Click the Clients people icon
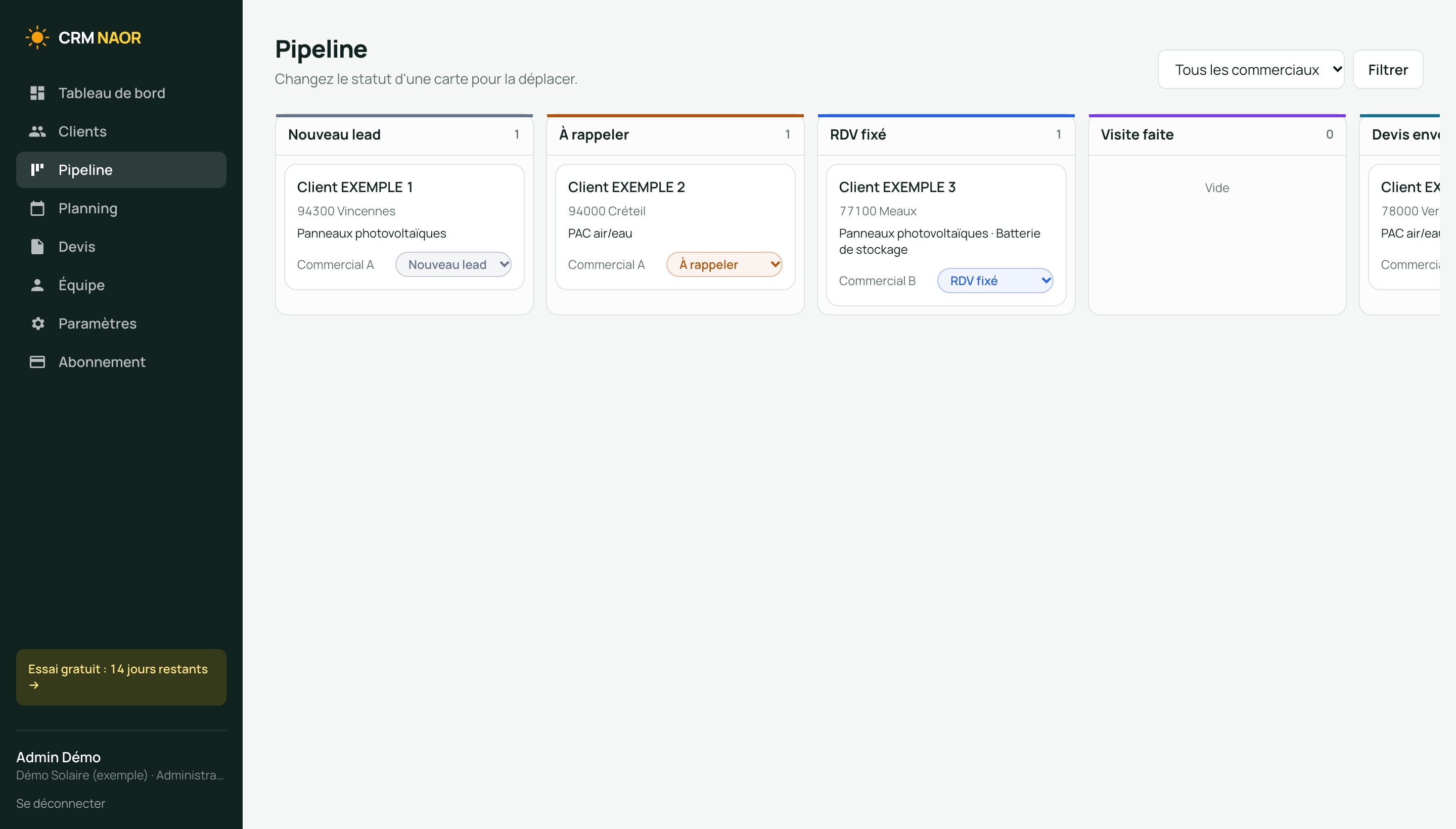This screenshot has height=829, width=1456. click(x=37, y=131)
